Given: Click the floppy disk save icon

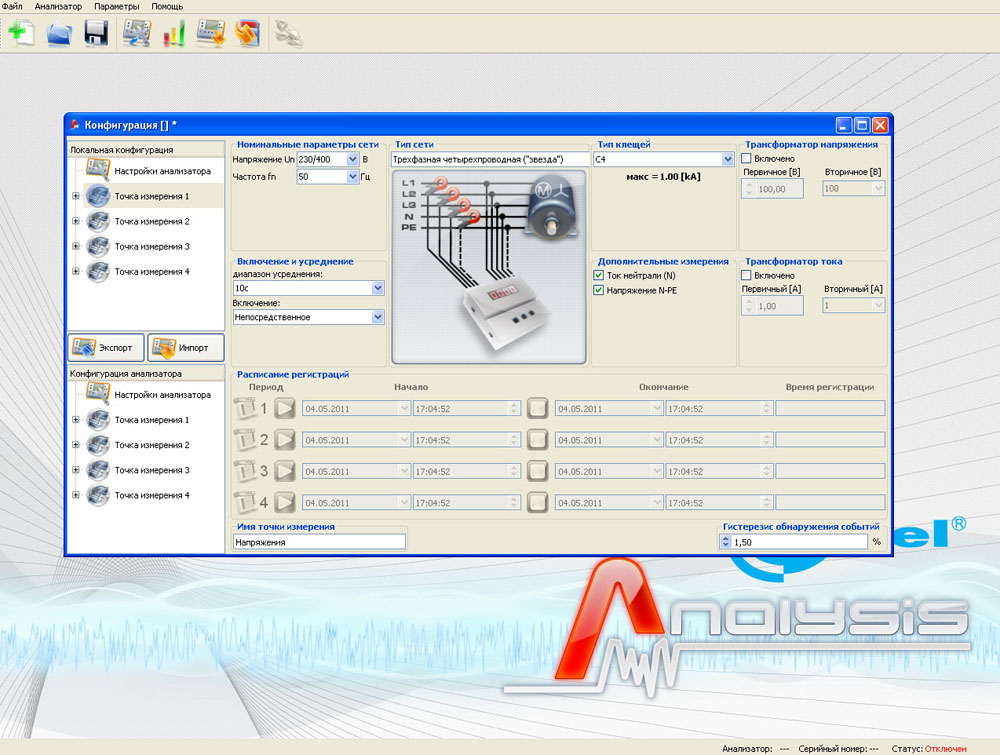Looking at the screenshot, I should pyautogui.click(x=96, y=33).
